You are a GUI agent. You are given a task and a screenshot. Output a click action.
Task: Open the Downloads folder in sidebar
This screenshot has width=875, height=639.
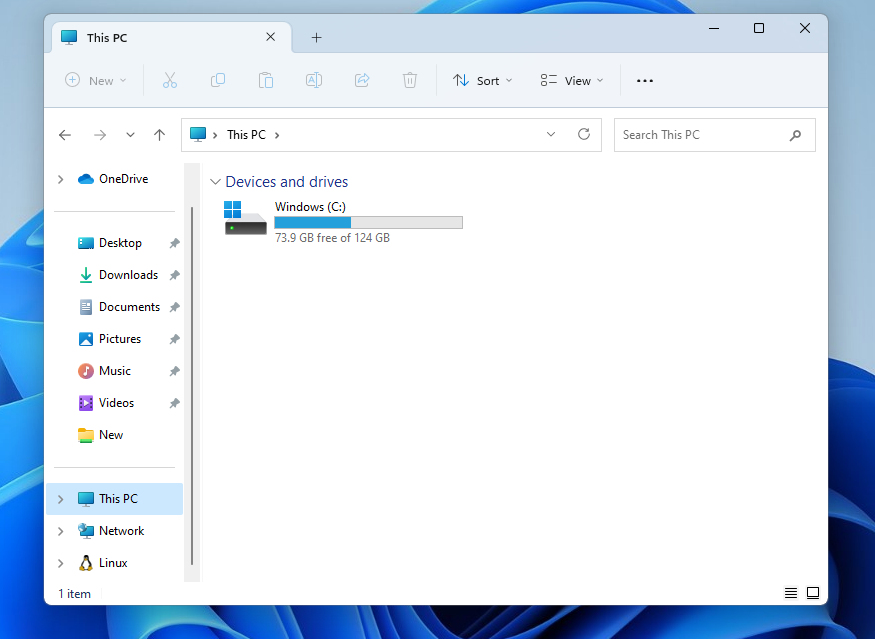coord(128,275)
